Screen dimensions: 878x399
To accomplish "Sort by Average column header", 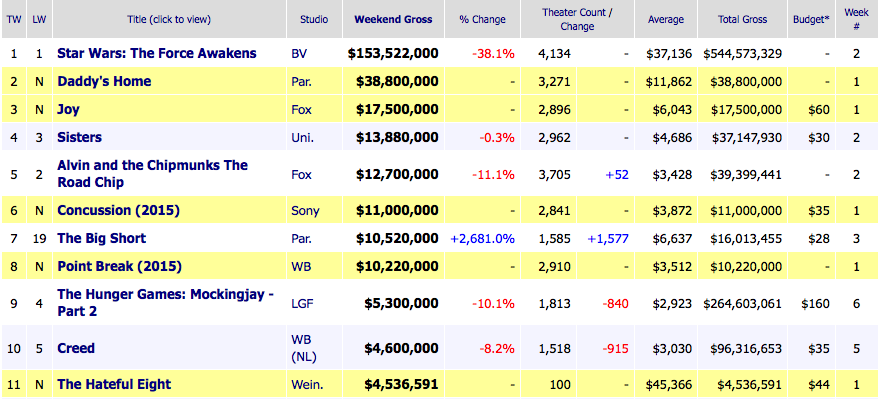I will (x=666, y=20).
